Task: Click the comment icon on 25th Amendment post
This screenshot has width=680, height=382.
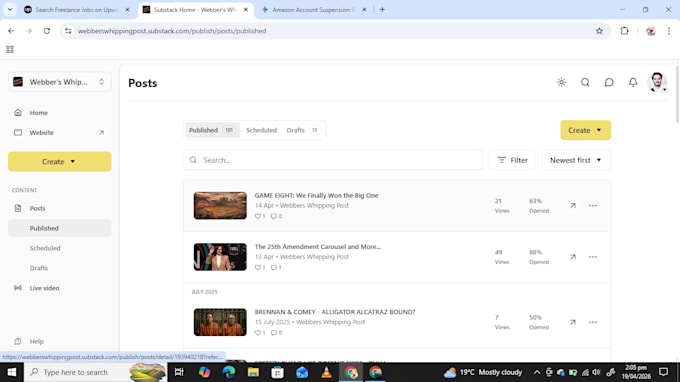Action: (274, 268)
